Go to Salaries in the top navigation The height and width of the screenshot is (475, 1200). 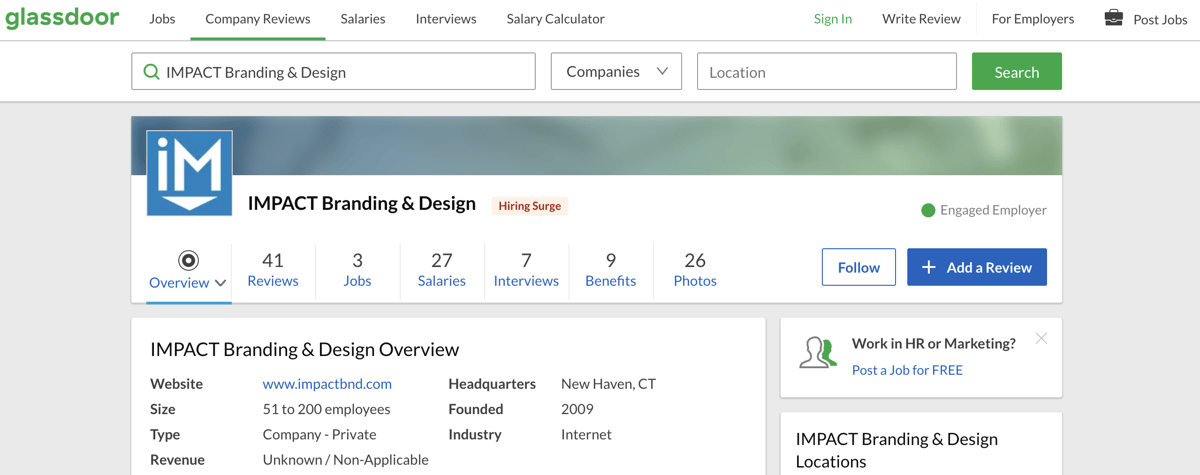pos(363,19)
